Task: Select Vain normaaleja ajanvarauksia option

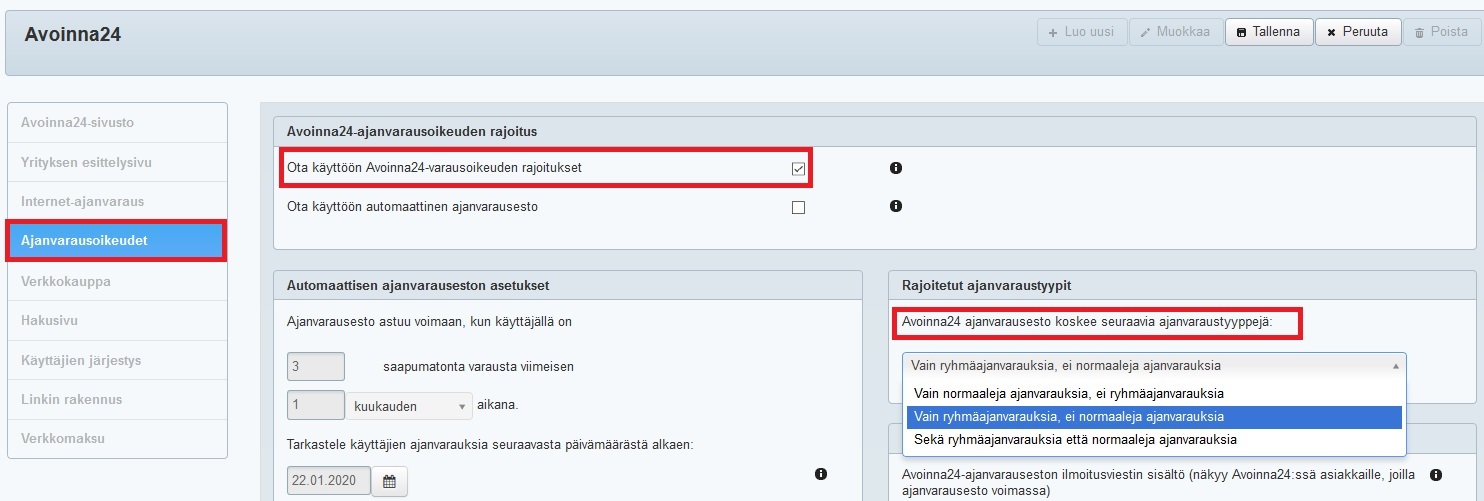Action: pos(1068,393)
